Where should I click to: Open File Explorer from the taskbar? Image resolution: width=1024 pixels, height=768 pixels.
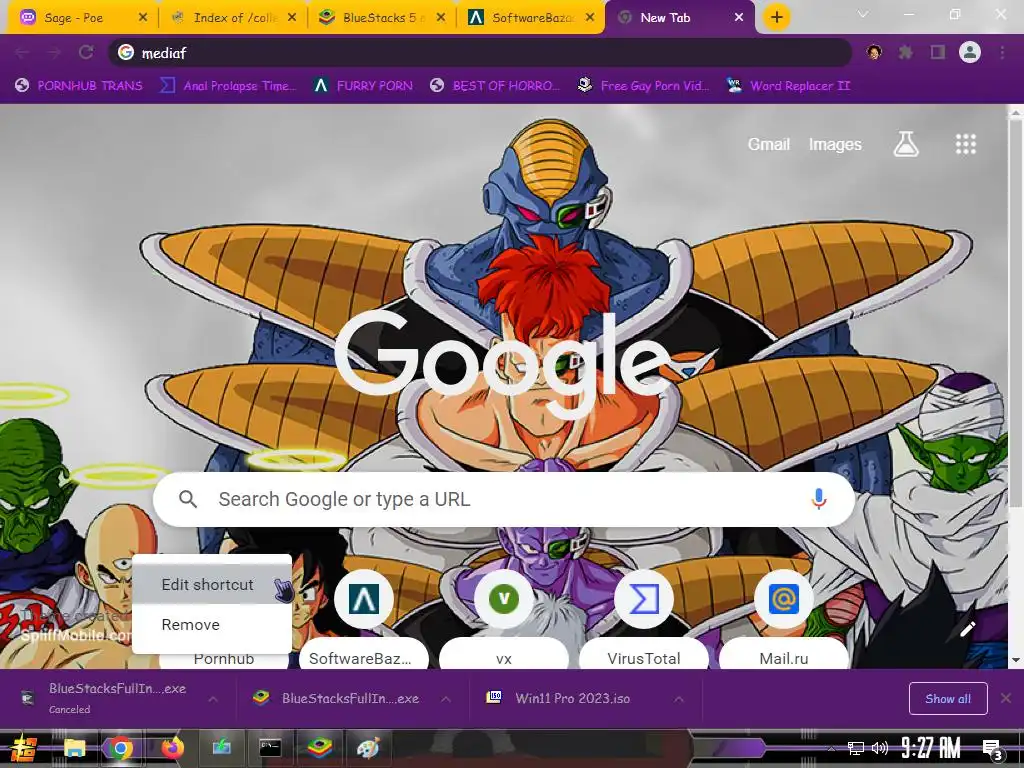pos(74,748)
